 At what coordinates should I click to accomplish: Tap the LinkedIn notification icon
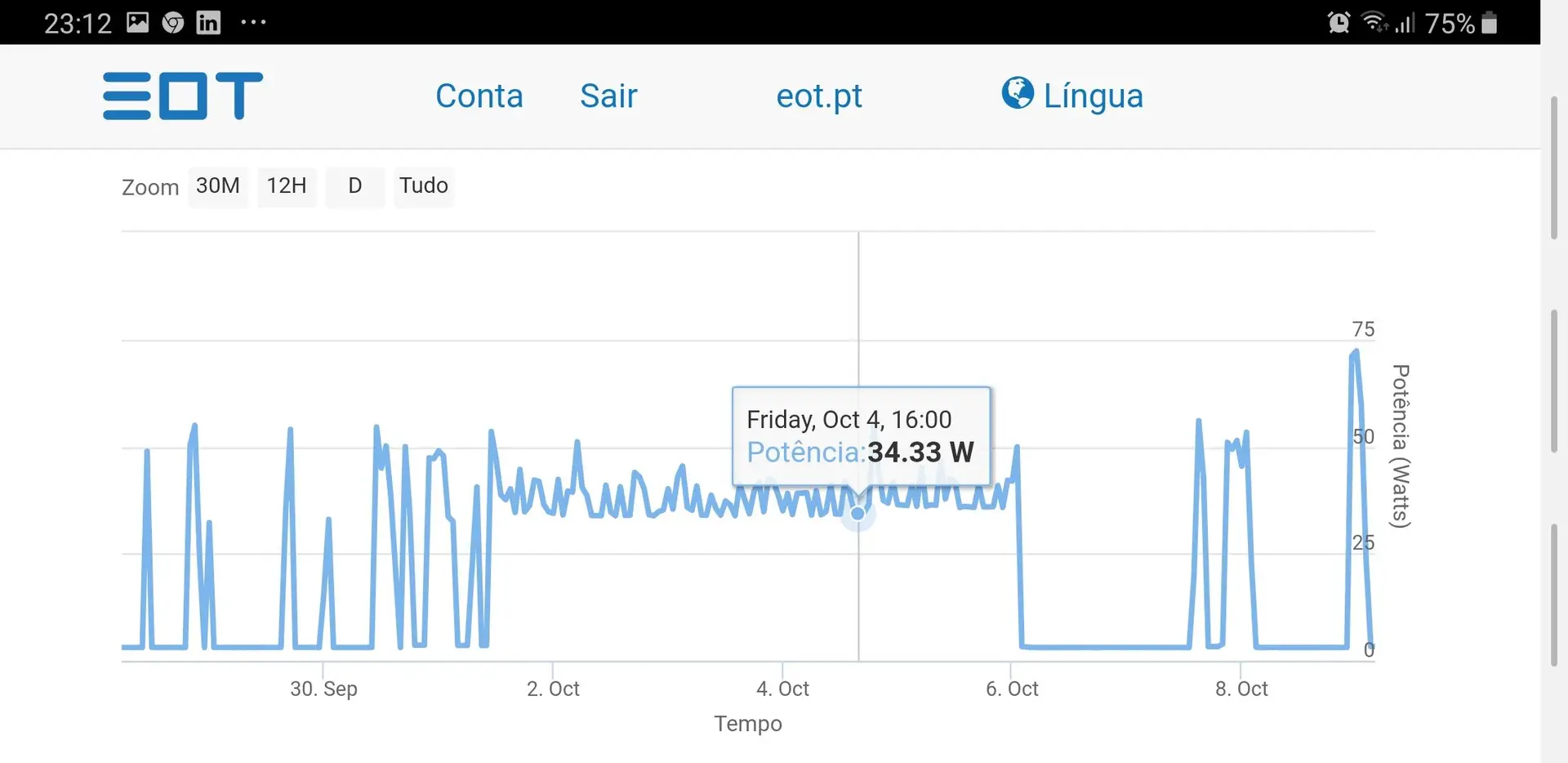[x=208, y=22]
